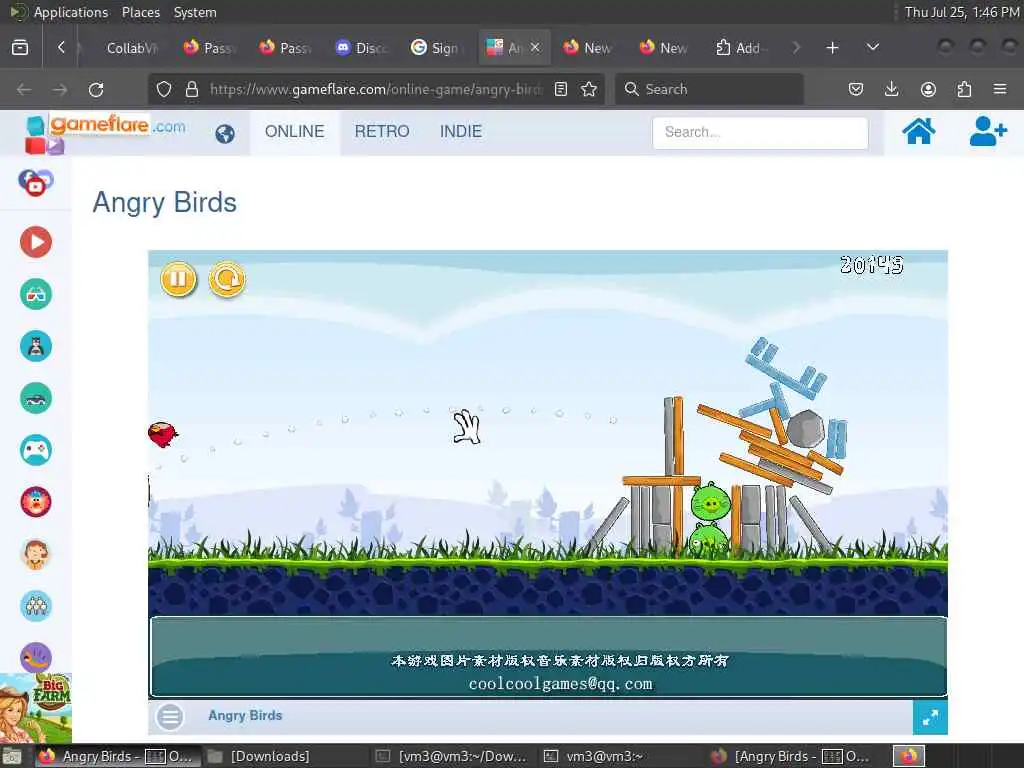The width and height of the screenshot is (1024, 768).
Task: Switch to the Add-ons tab
Action: tap(742, 48)
